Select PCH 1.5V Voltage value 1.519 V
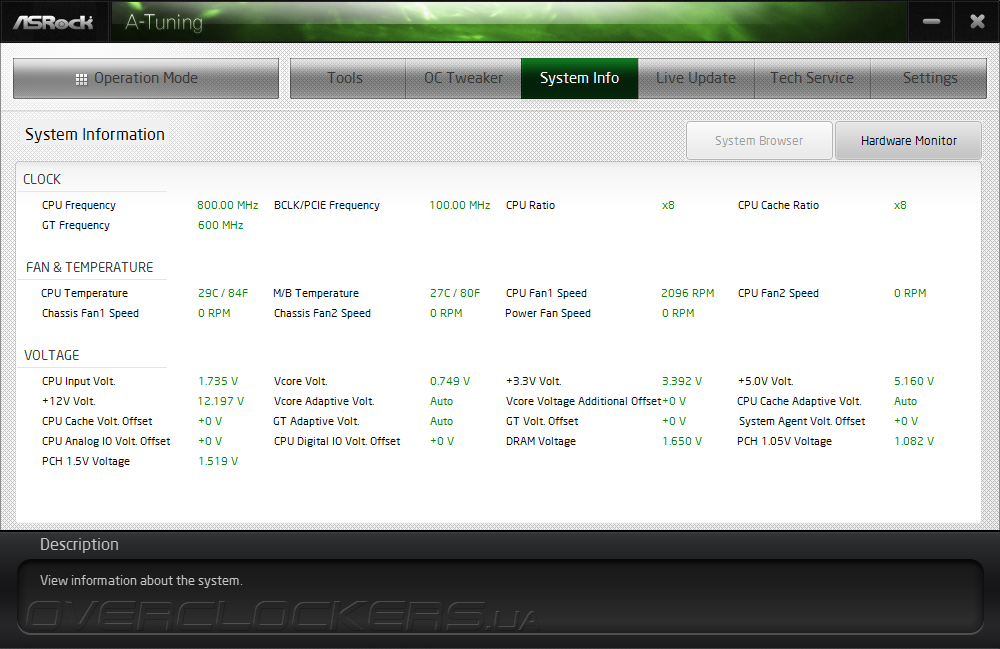 pos(218,461)
